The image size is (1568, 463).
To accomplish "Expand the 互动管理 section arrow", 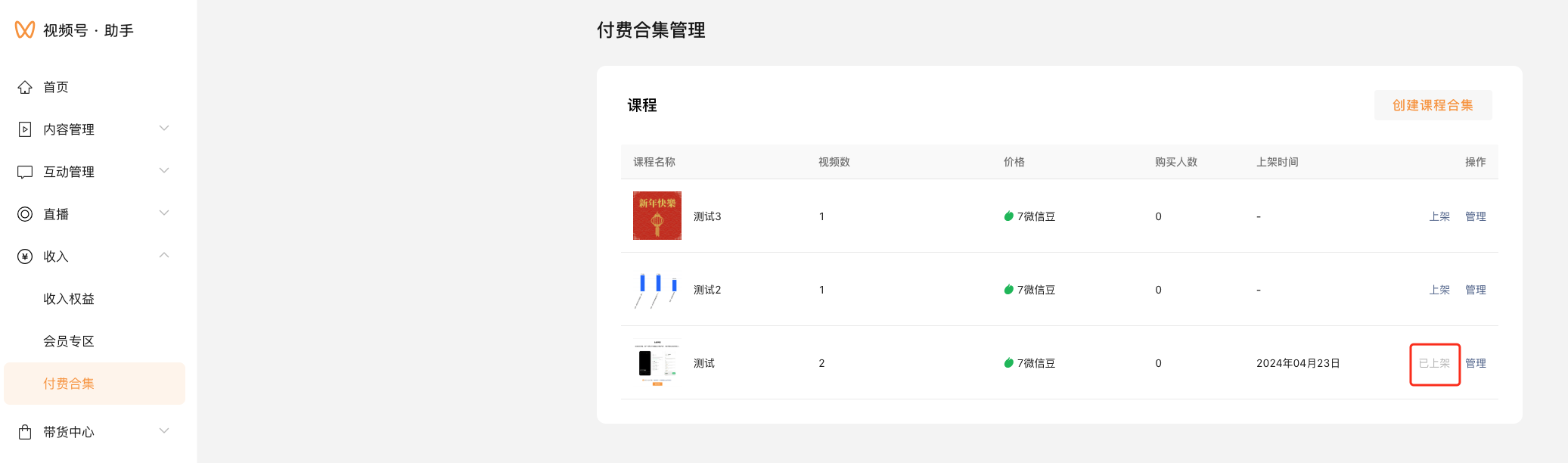I will (164, 171).
